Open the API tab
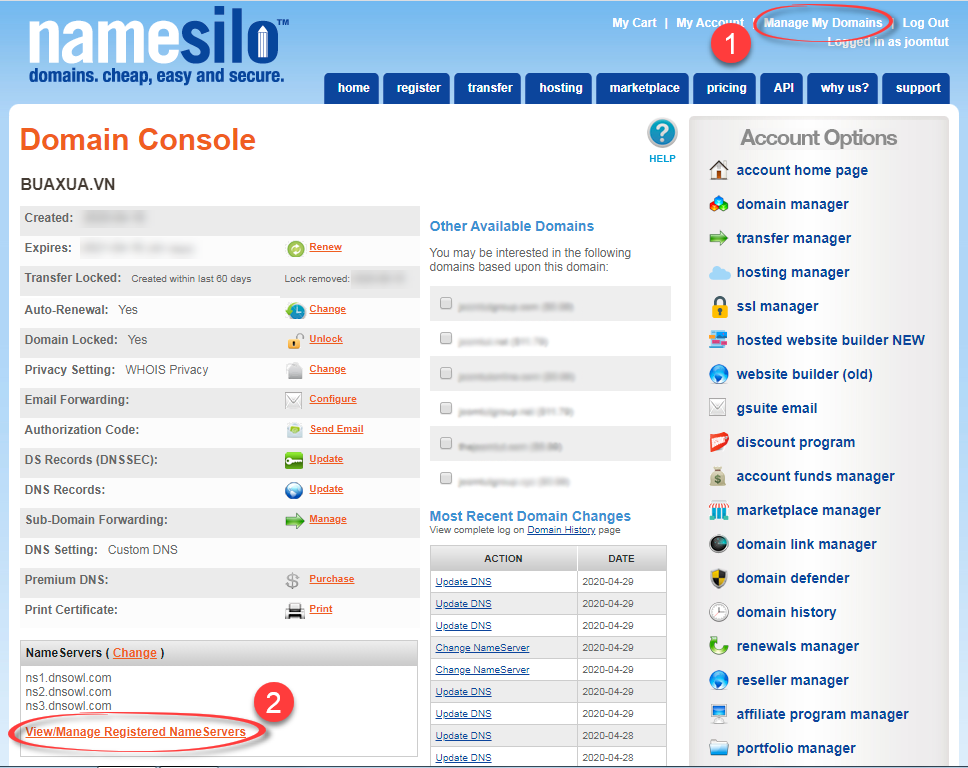This screenshot has width=968, height=768. pyautogui.click(x=783, y=88)
